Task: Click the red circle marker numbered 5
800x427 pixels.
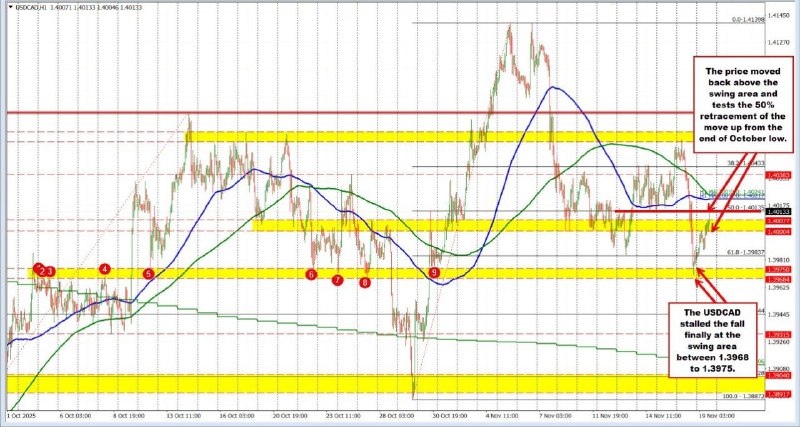Action: (149, 274)
